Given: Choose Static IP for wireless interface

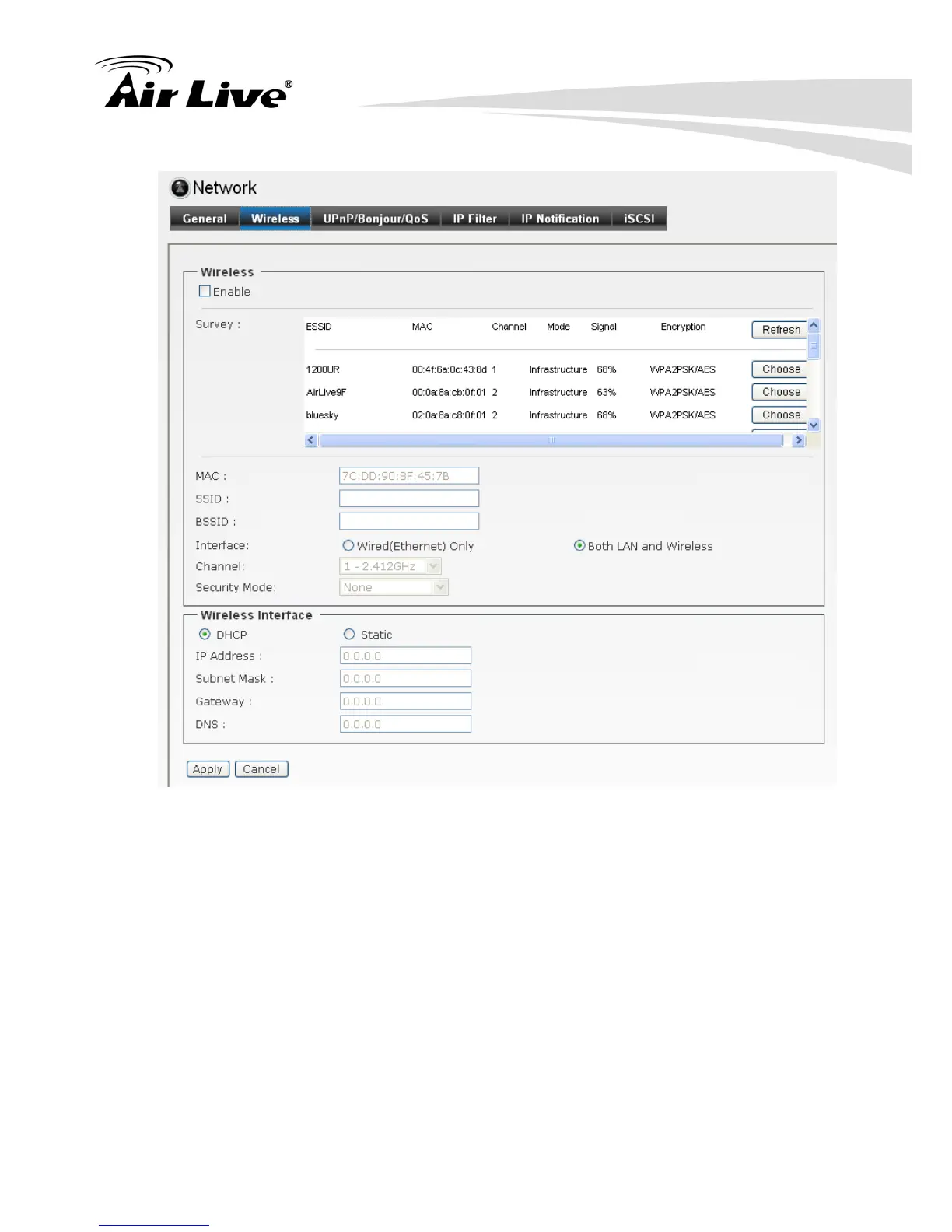Looking at the screenshot, I should tap(349, 635).
